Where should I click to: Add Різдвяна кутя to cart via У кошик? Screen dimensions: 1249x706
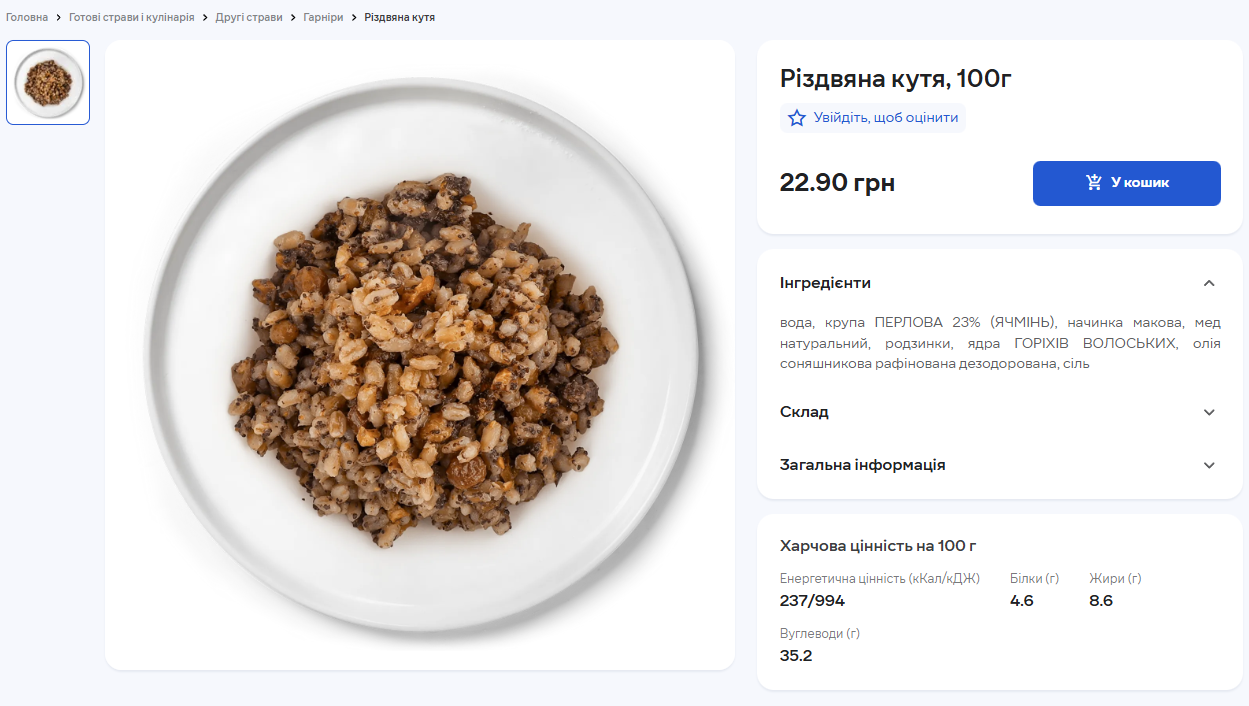pos(1127,183)
